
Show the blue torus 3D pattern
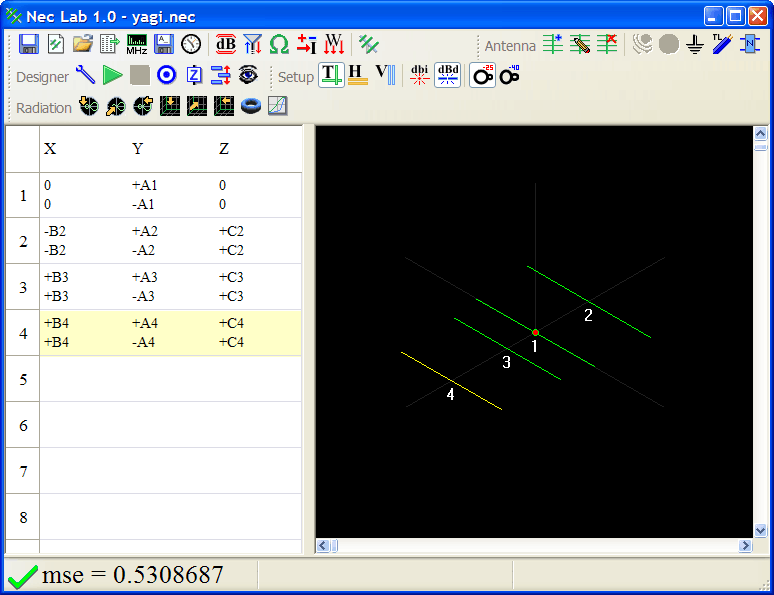[x=251, y=106]
